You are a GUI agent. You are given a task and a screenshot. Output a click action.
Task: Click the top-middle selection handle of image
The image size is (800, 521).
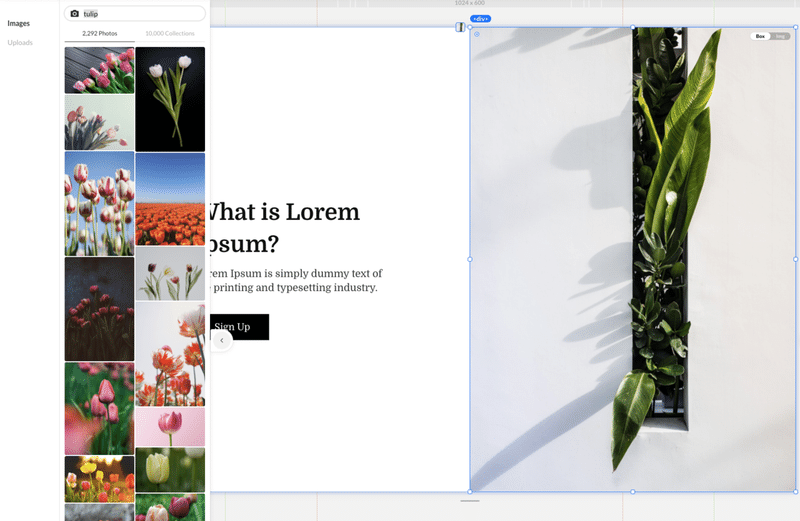pyautogui.click(x=633, y=27)
